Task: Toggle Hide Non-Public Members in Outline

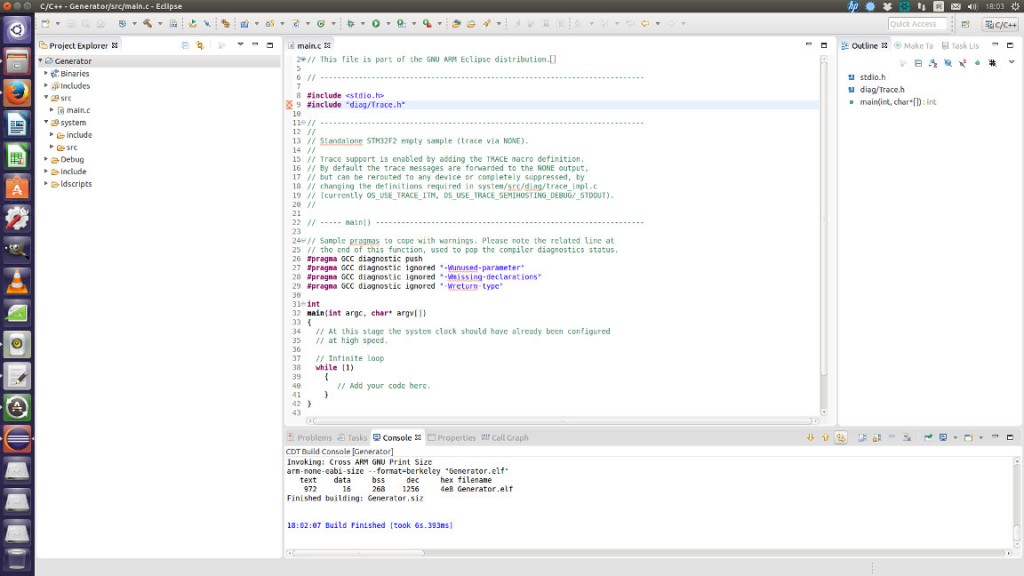Action: (978, 63)
